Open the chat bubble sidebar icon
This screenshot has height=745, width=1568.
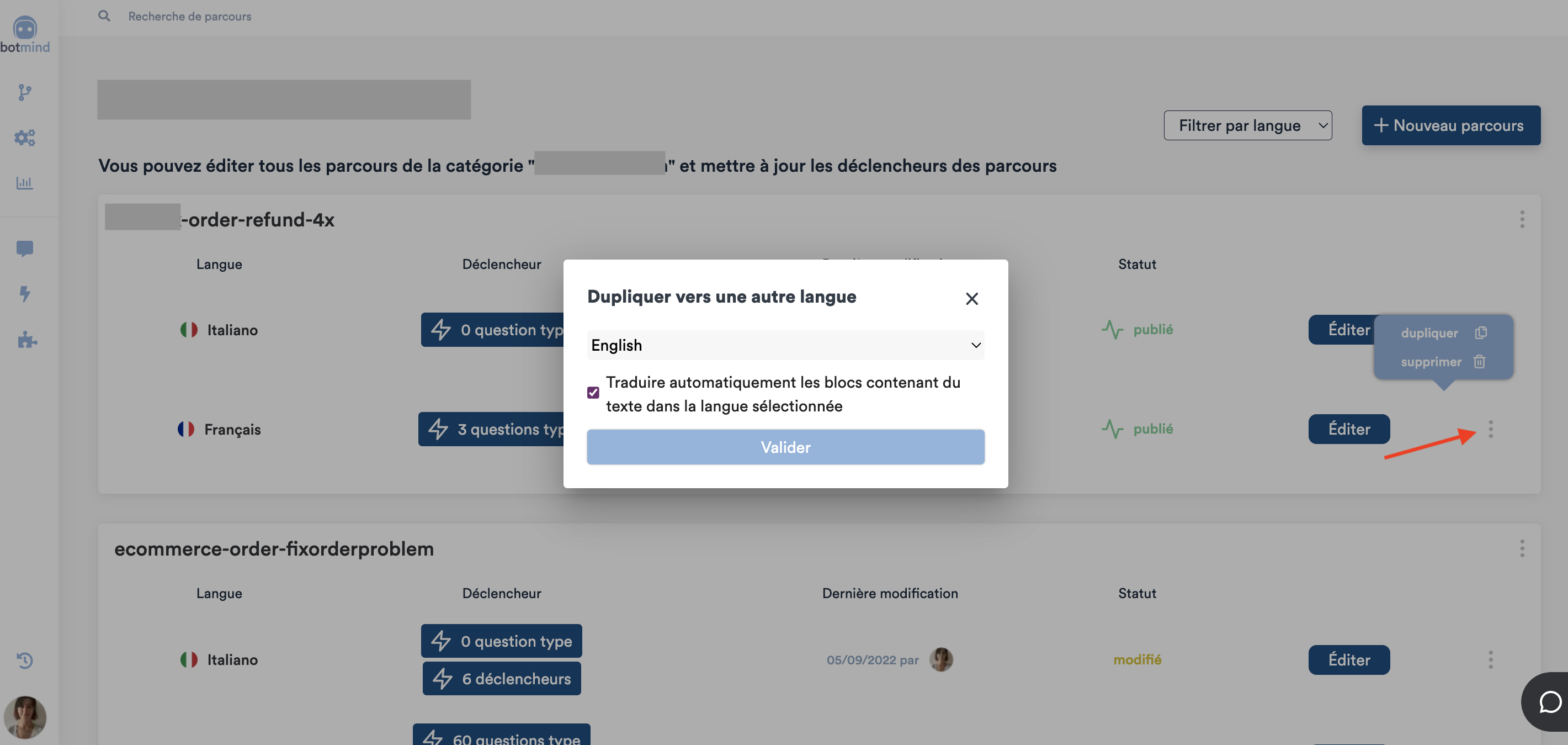coord(25,249)
